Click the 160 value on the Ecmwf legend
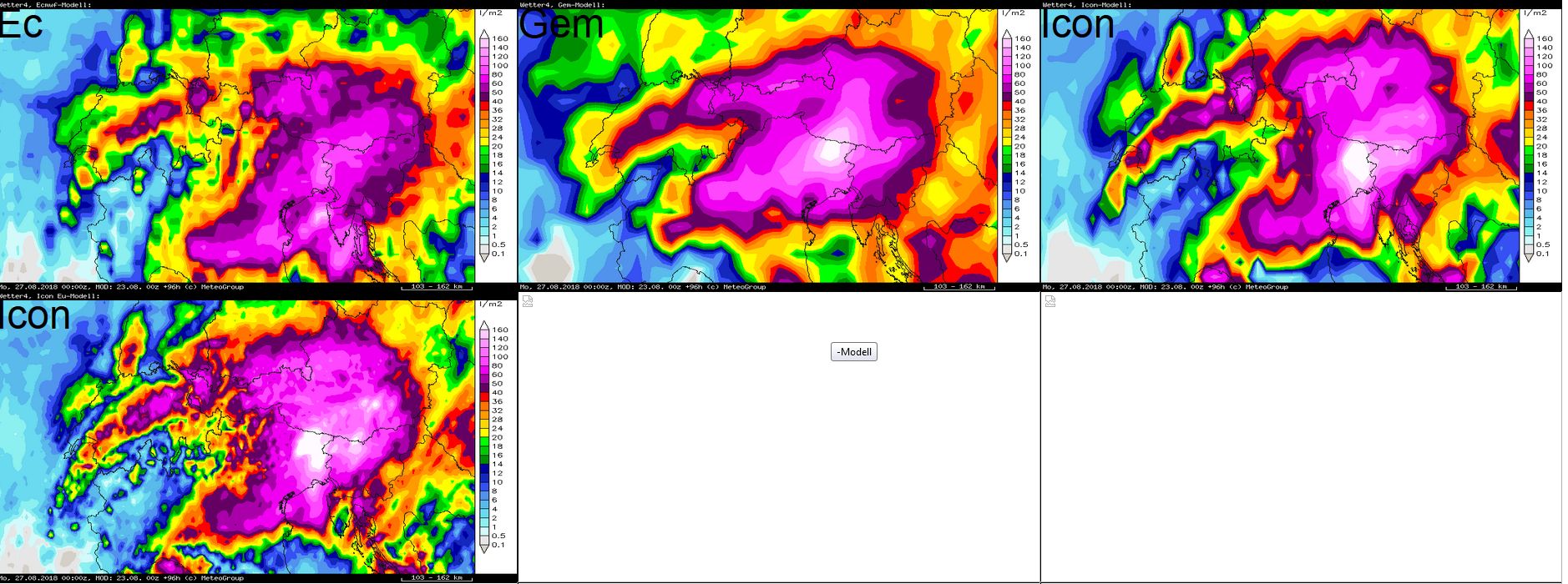 tap(499, 38)
